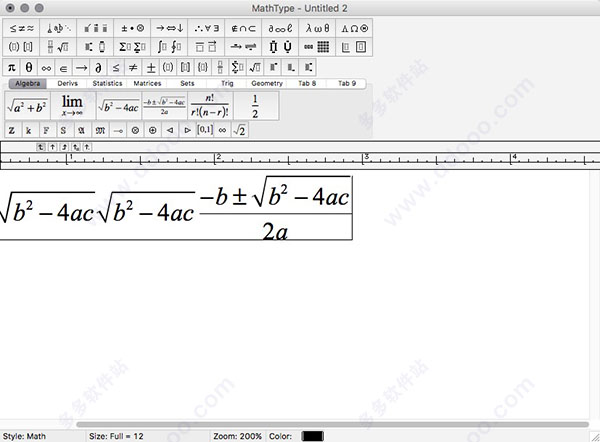Open the fraction and radical templates palette
This screenshot has height=442, width=600.
(58, 47)
